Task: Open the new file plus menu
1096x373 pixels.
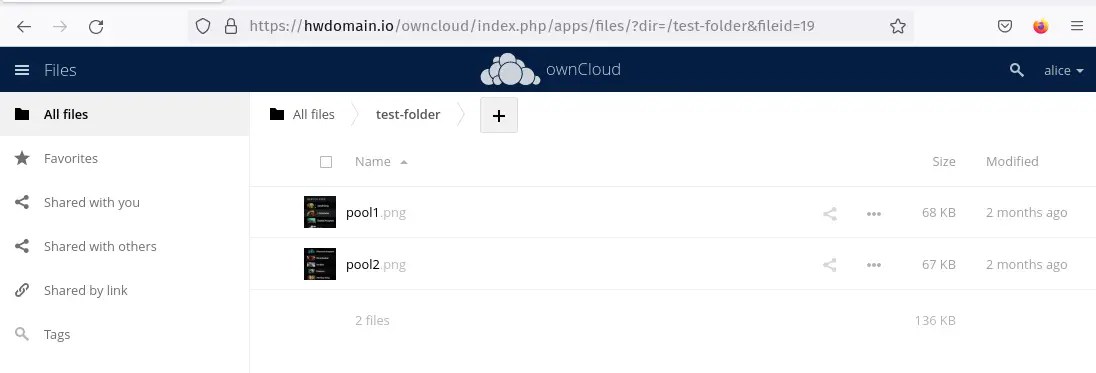Action: 499,115
